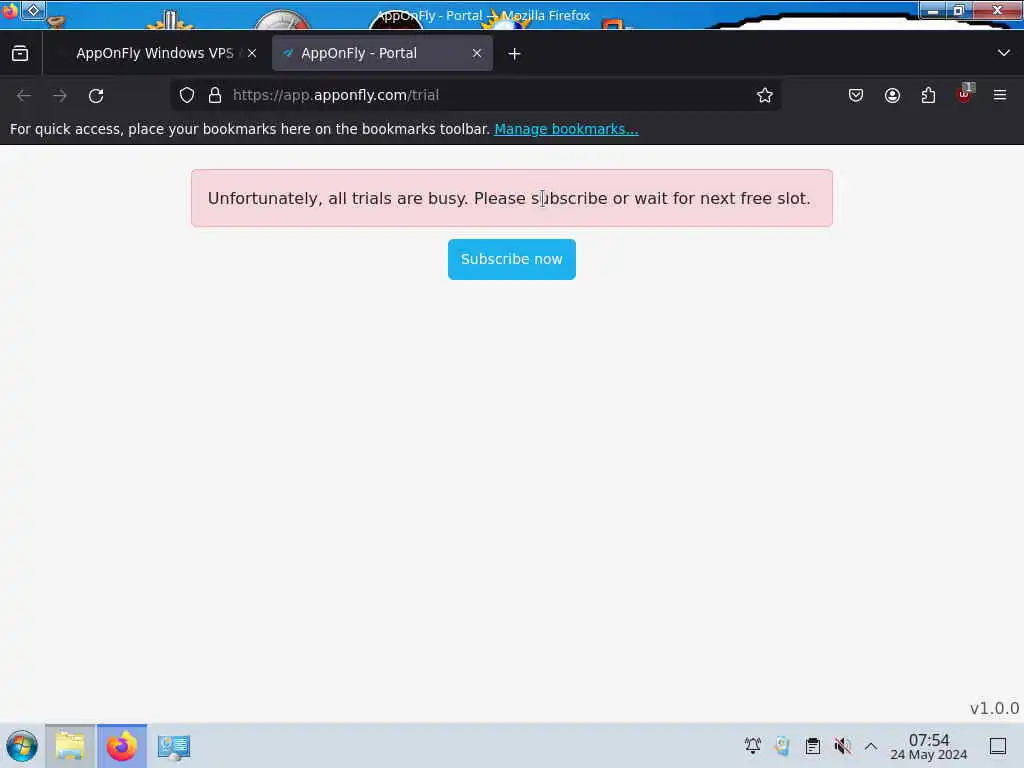Close the AppOnFly Windows VPS tab
The image size is (1024, 768).
(x=252, y=54)
